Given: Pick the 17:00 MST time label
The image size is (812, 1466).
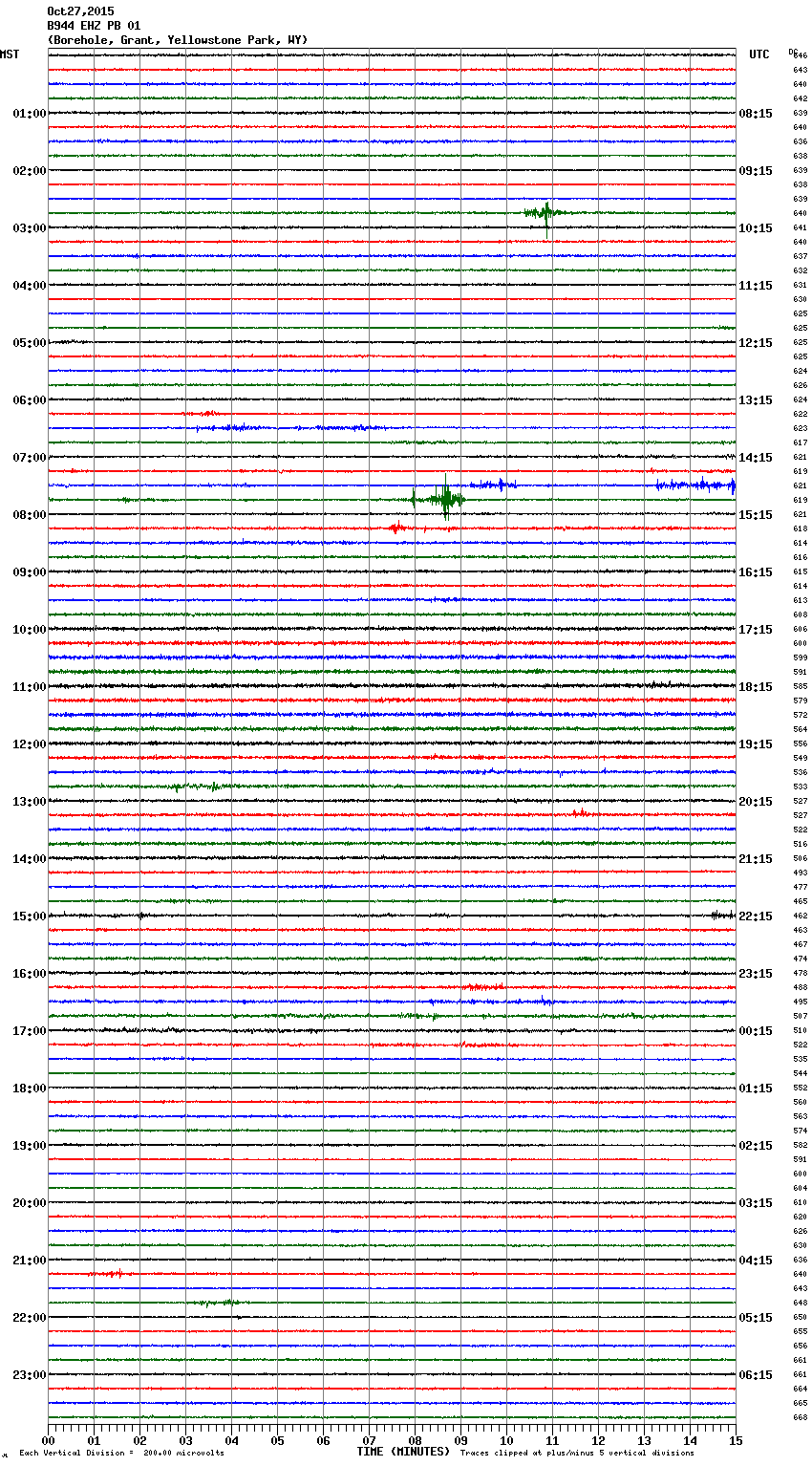Looking at the screenshot, I should coord(29,1031).
